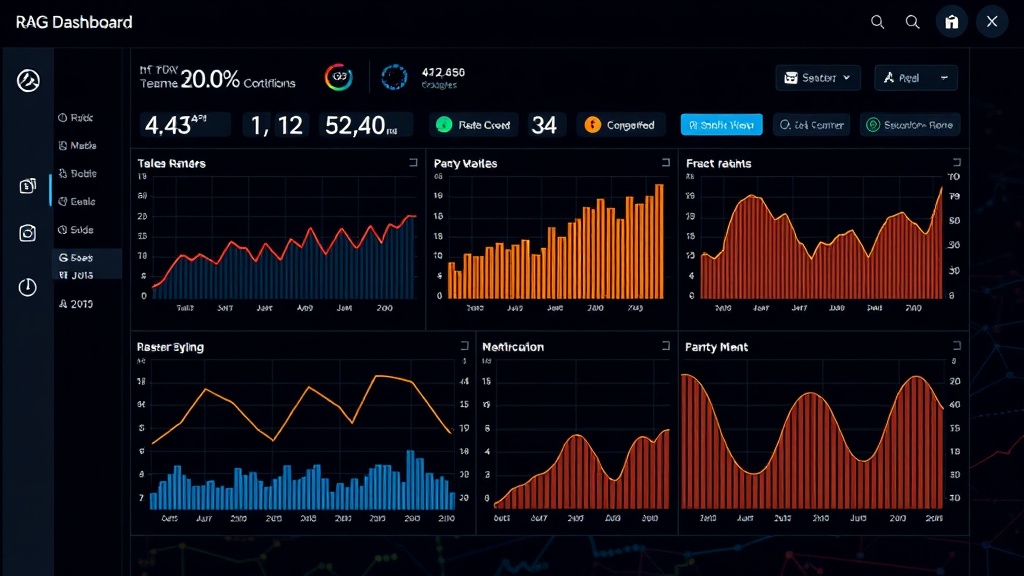The width and height of the screenshot is (1024, 576).
Task: Click the 1, 12 stat tile
Action: click(277, 125)
